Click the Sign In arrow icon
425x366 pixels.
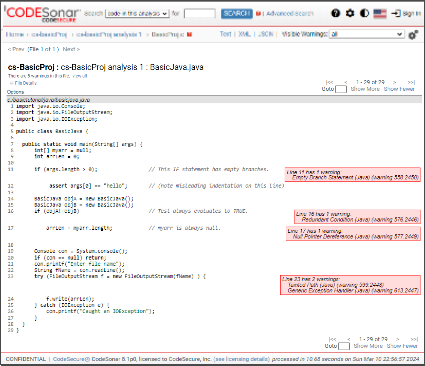396,13
